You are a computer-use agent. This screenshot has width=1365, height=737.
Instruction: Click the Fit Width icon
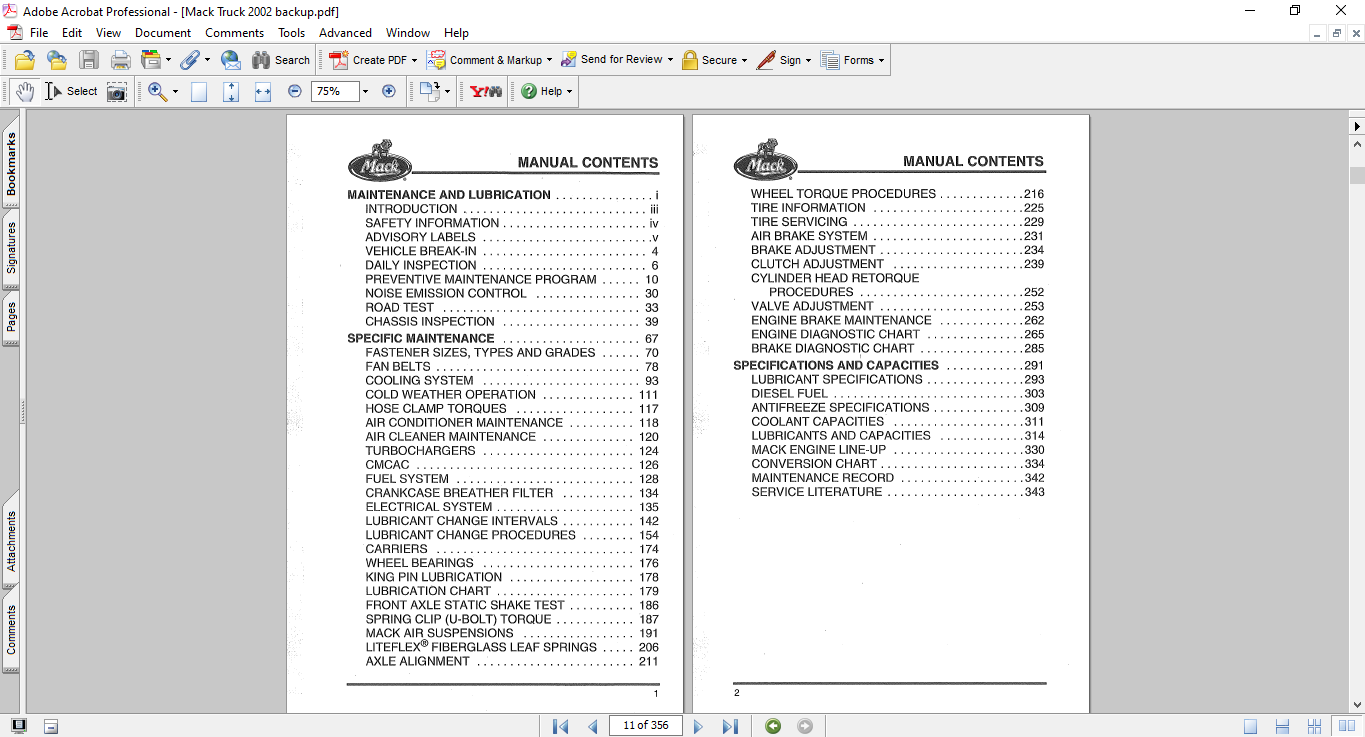(x=263, y=91)
